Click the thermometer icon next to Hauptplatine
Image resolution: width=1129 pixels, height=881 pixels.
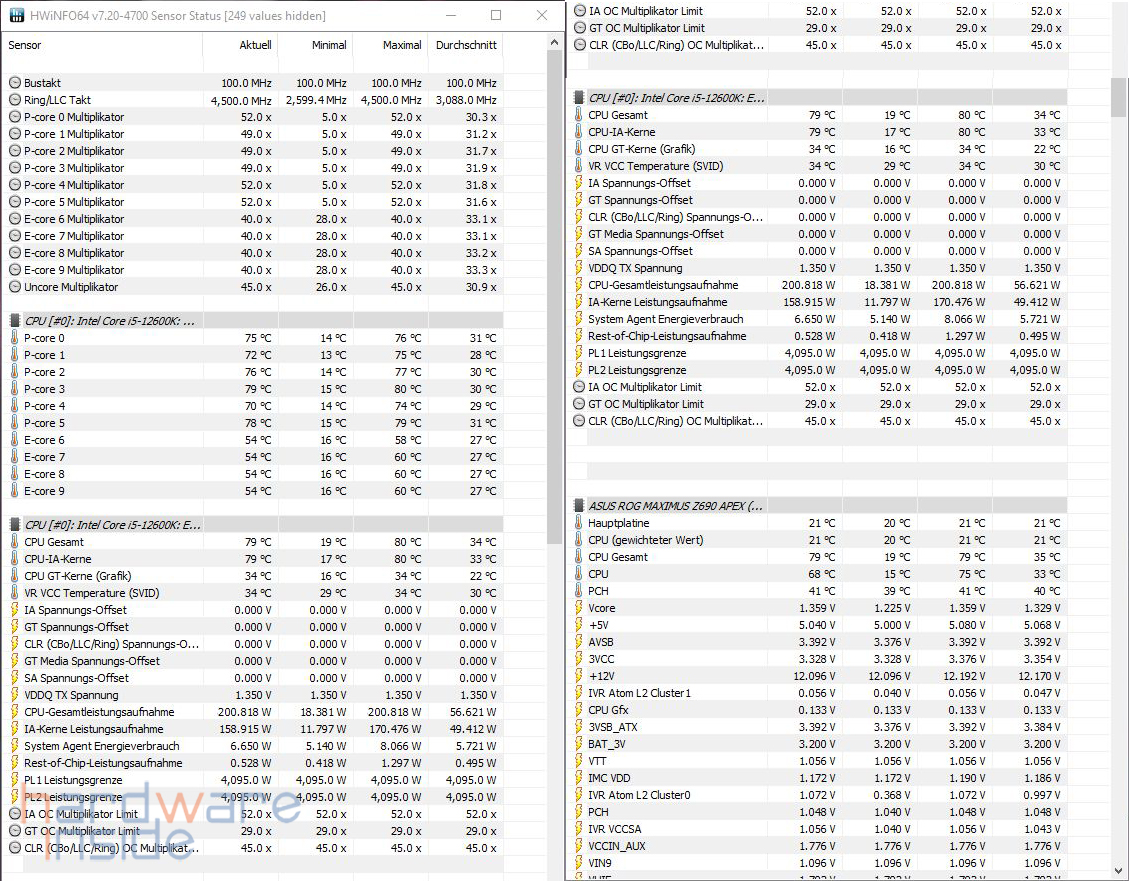[x=579, y=523]
